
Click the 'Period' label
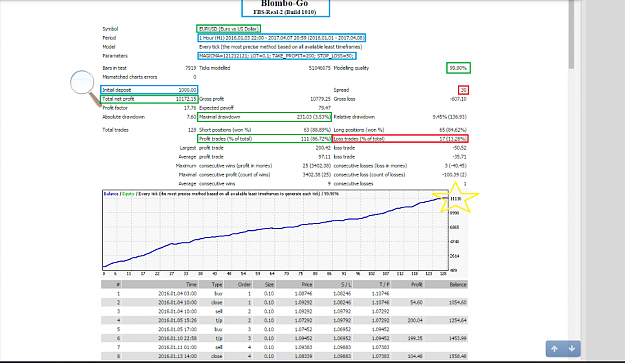[109, 38]
